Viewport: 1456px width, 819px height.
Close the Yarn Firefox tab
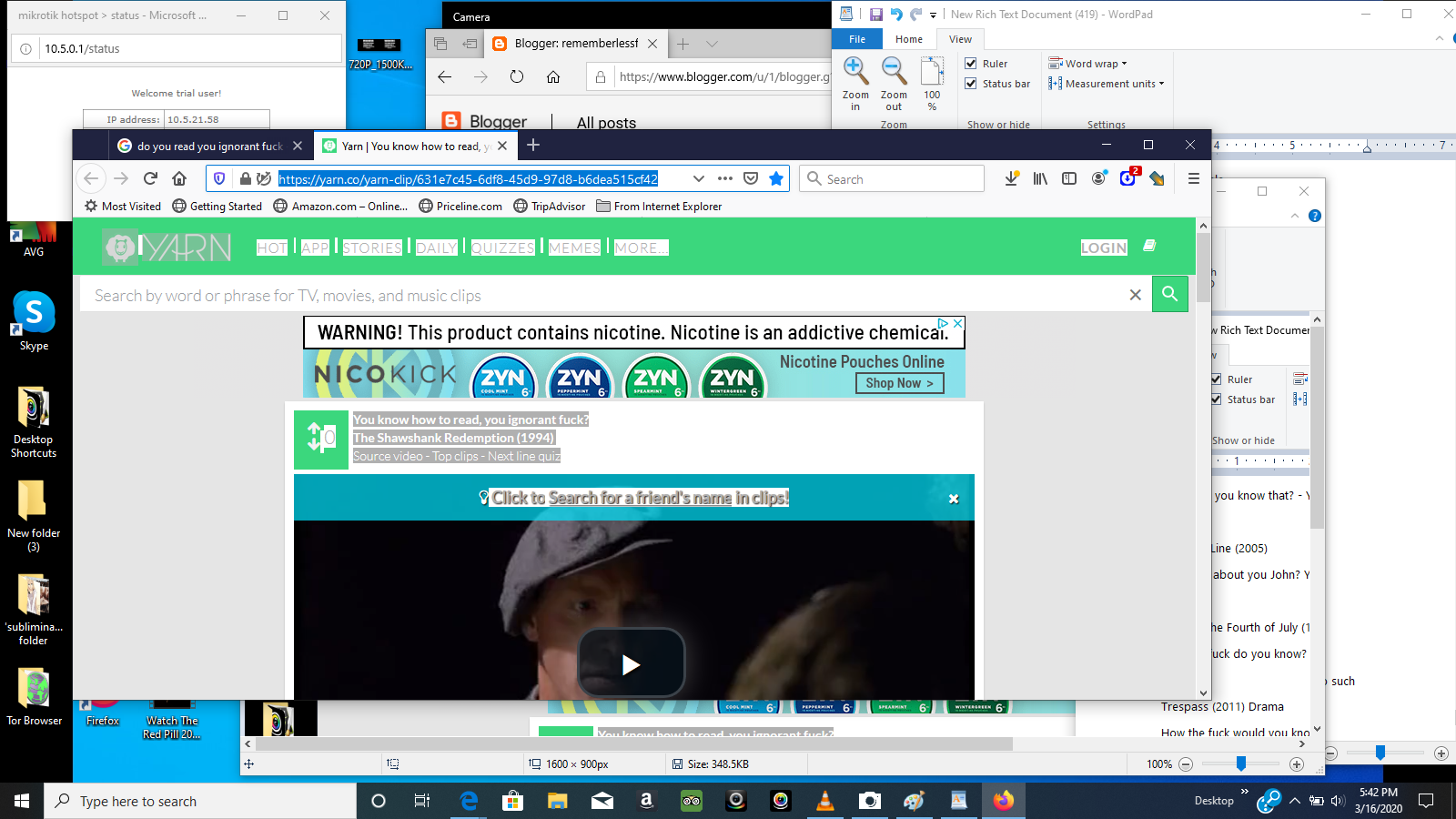pos(502,146)
